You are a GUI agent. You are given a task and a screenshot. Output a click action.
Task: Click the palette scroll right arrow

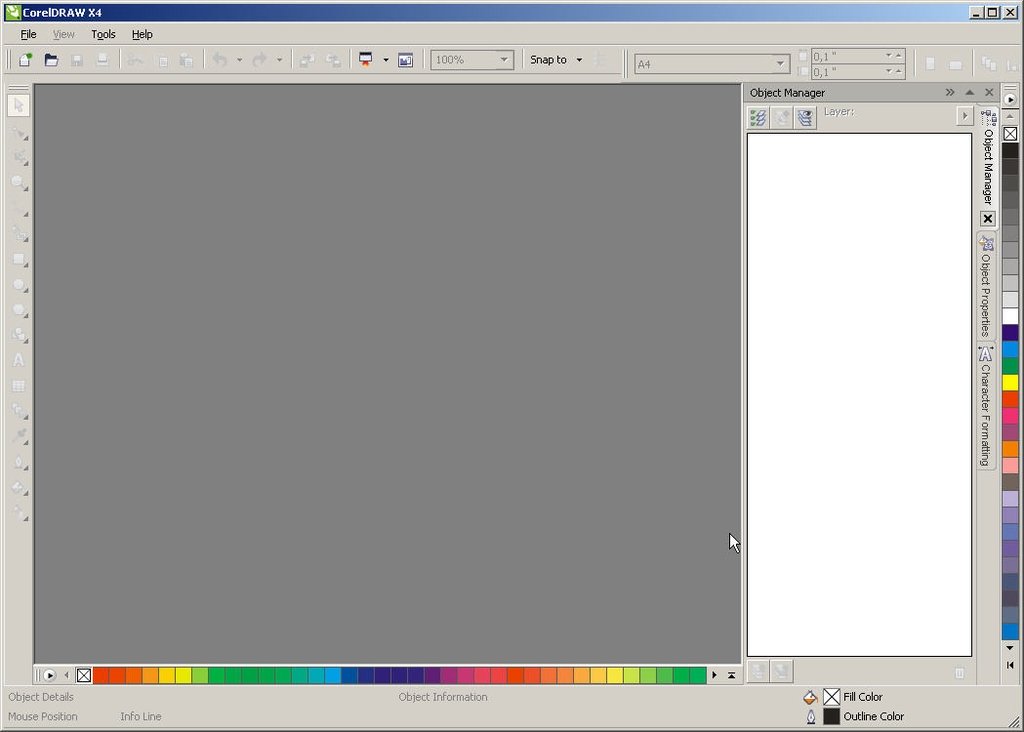point(714,675)
